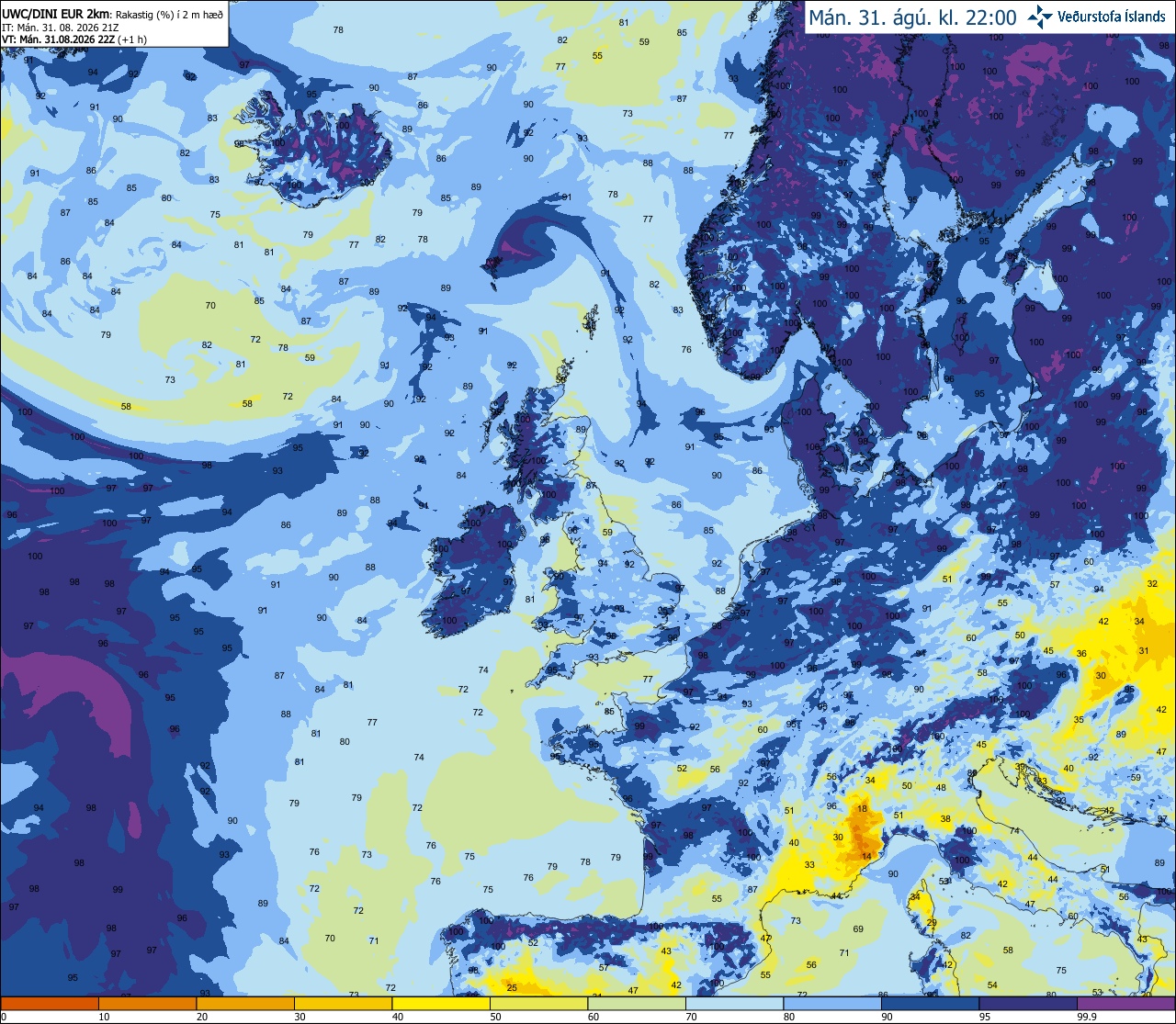Select the 40–50 bright yellow legend swatch

pyautogui.click(x=440, y=1004)
